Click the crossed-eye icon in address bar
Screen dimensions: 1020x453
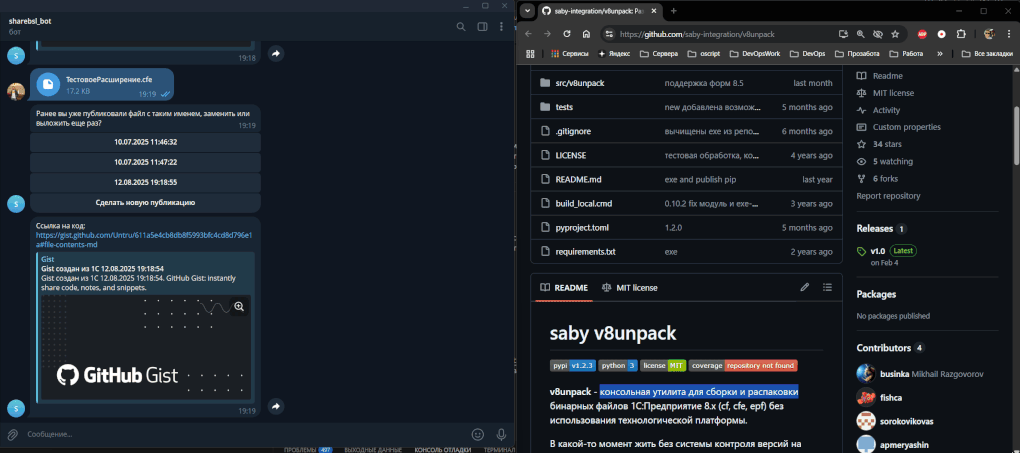tap(878, 34)
